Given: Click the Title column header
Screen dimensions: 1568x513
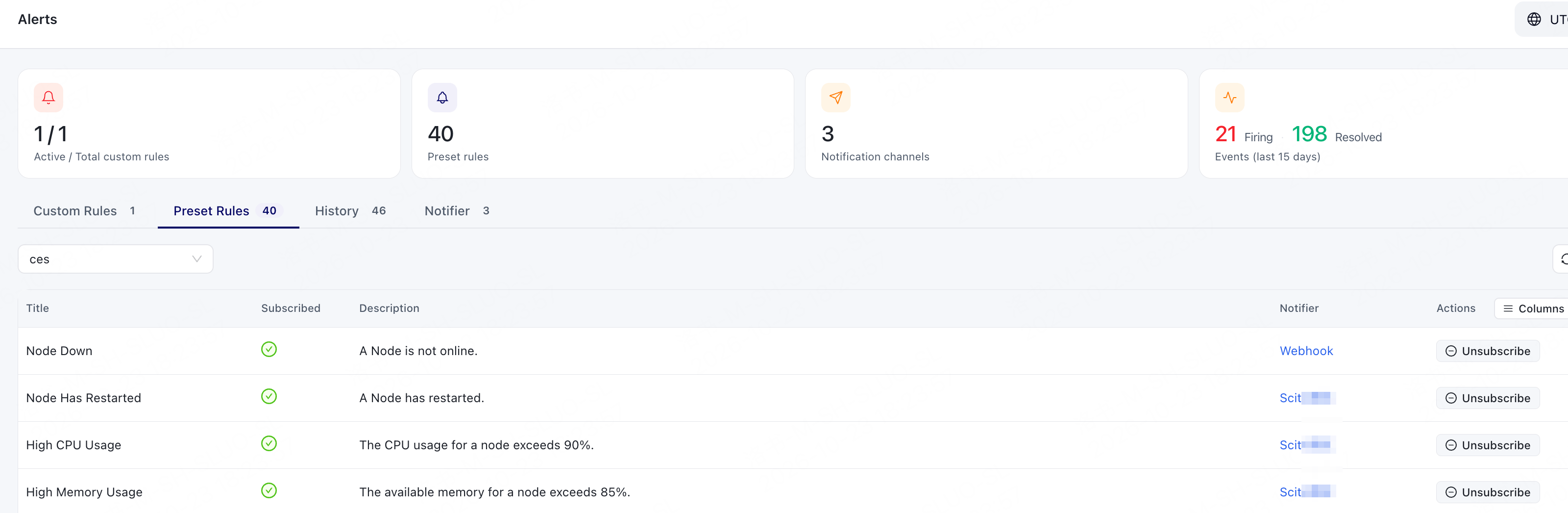Looking at the screenshot, I should [x=38, y=308].
